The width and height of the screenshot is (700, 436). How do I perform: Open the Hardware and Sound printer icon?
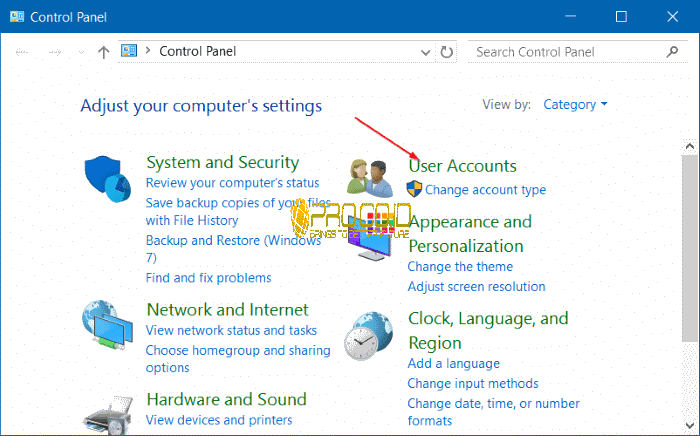108,415
